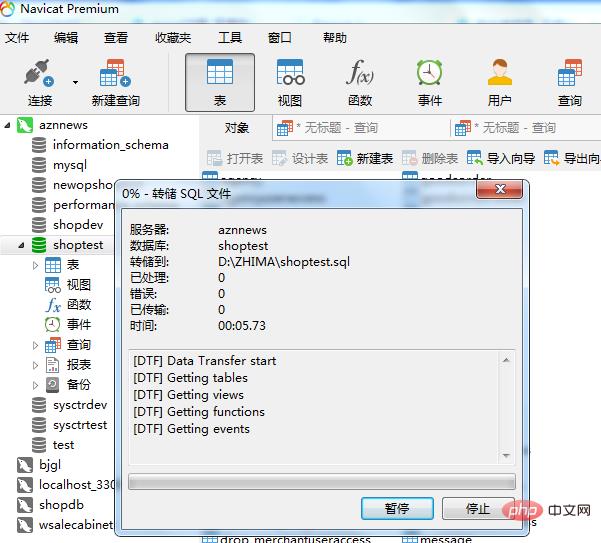Open the 窗口 menu
This screenshot has width=601, height=543.
[279, 38]
